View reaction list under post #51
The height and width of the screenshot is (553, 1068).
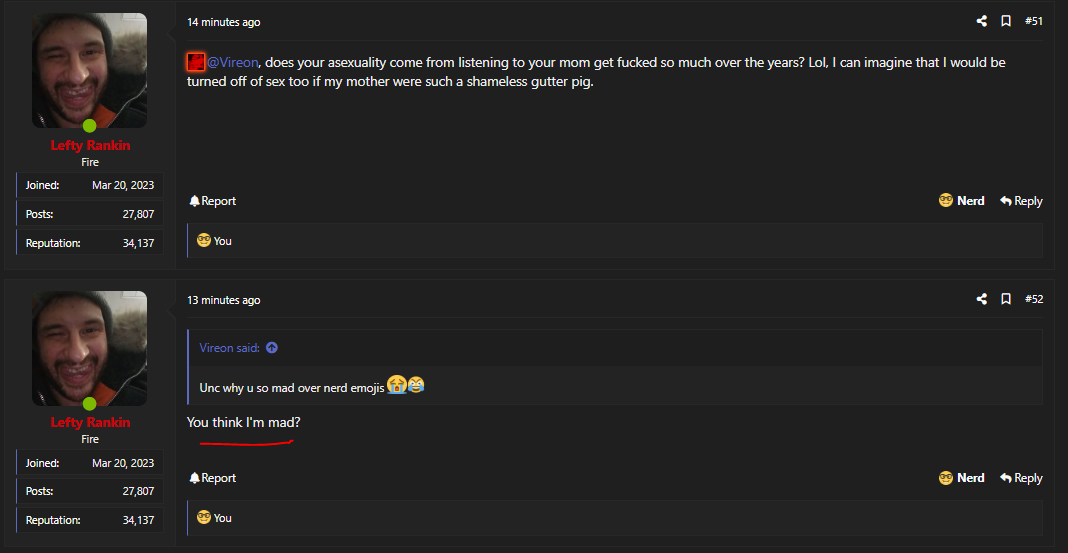pos(214,241)
